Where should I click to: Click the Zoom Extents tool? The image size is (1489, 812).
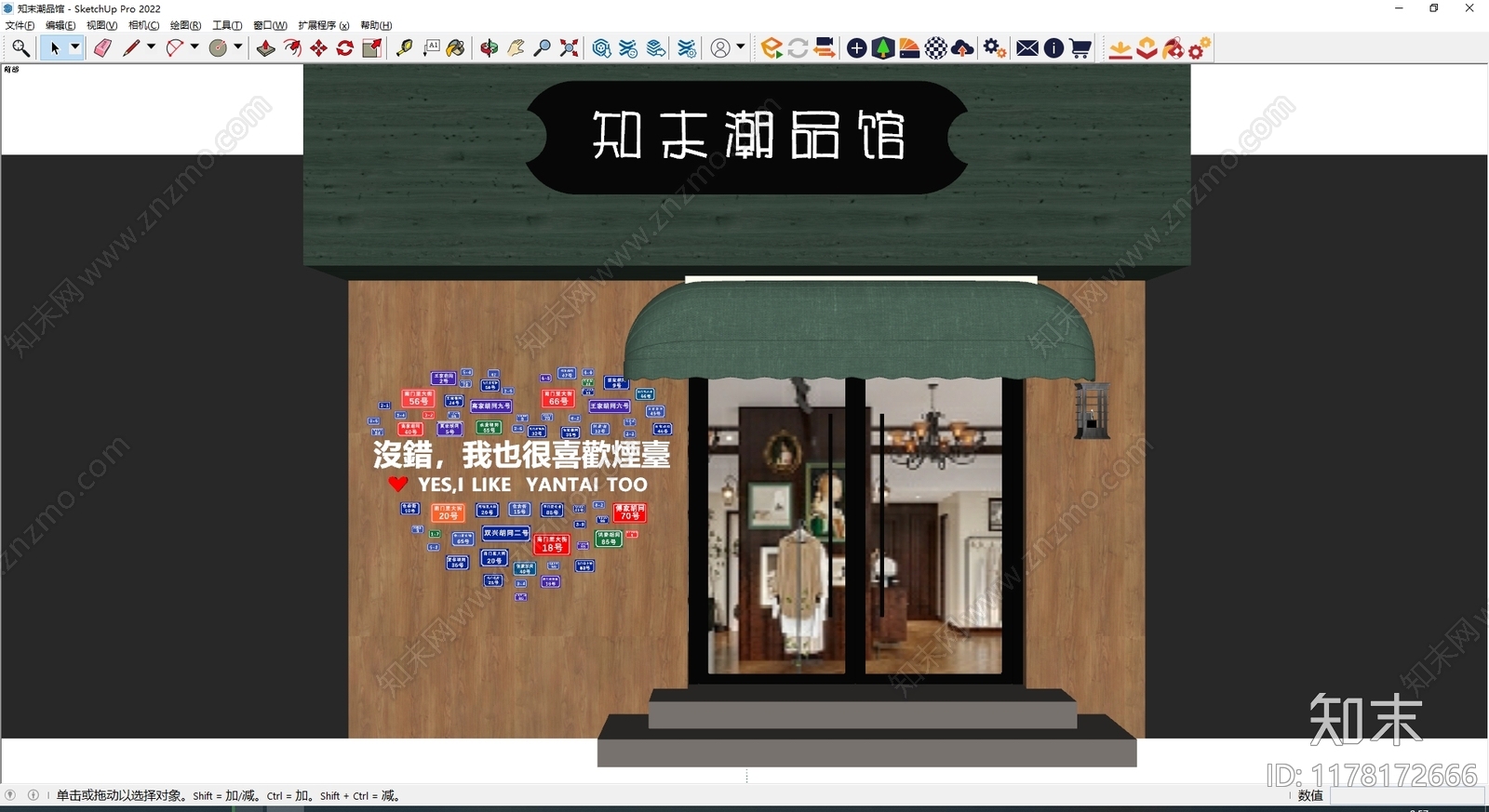point(569,48)
